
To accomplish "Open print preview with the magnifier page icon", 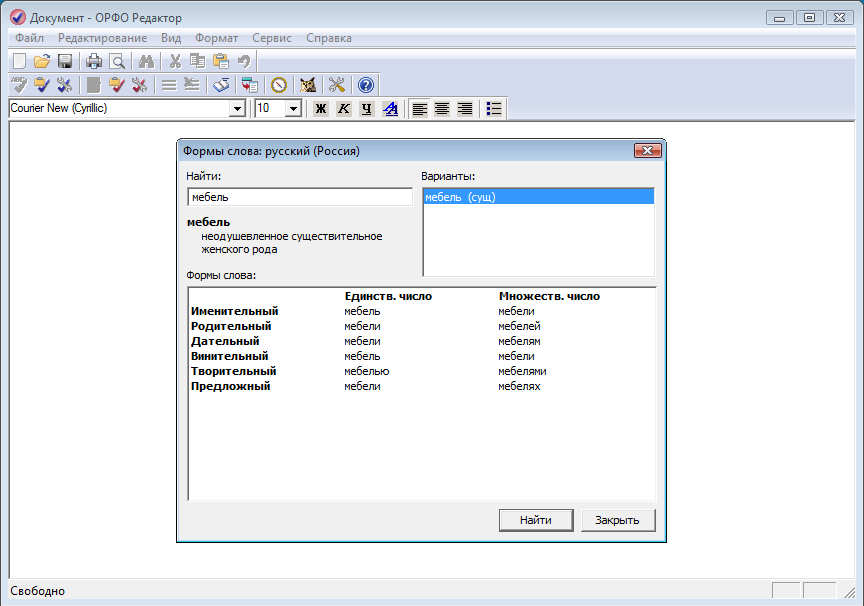I will (117, 61).
